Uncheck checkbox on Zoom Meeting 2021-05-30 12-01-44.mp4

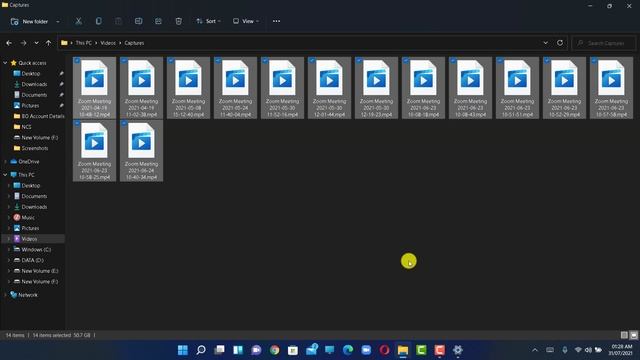(x=312, y=60)
